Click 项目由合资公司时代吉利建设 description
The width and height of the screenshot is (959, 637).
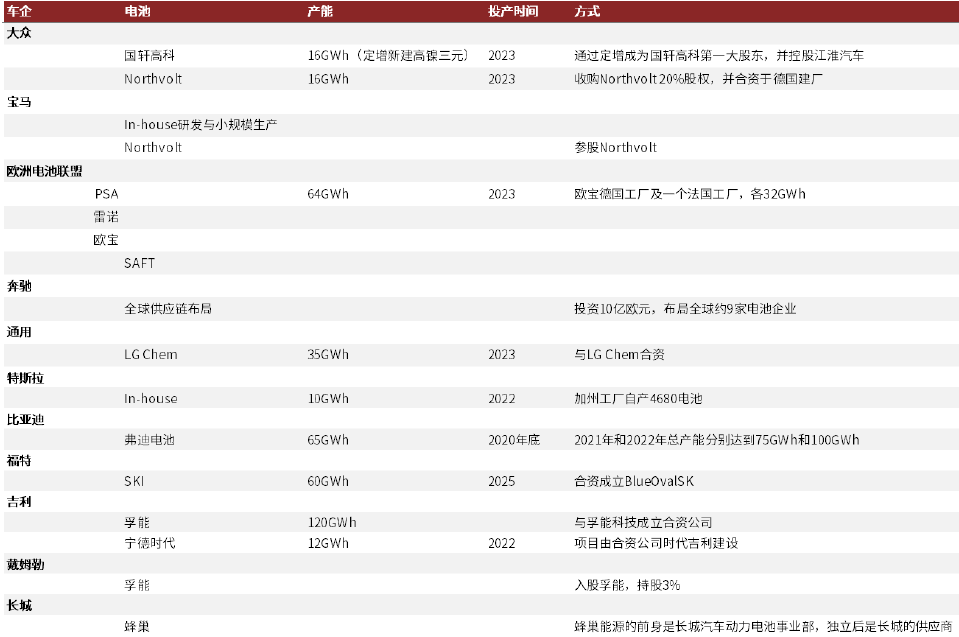tap(656, 543)
